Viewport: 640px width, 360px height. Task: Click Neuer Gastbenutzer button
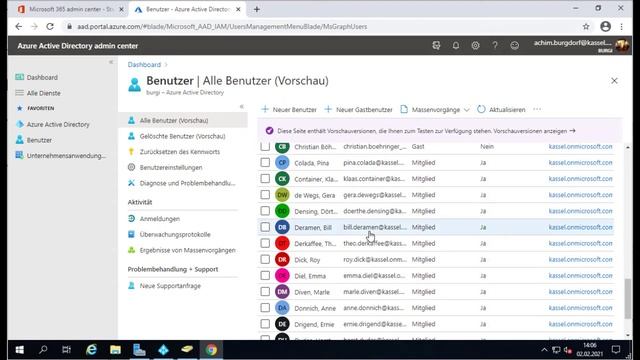(x=358, y=109)
